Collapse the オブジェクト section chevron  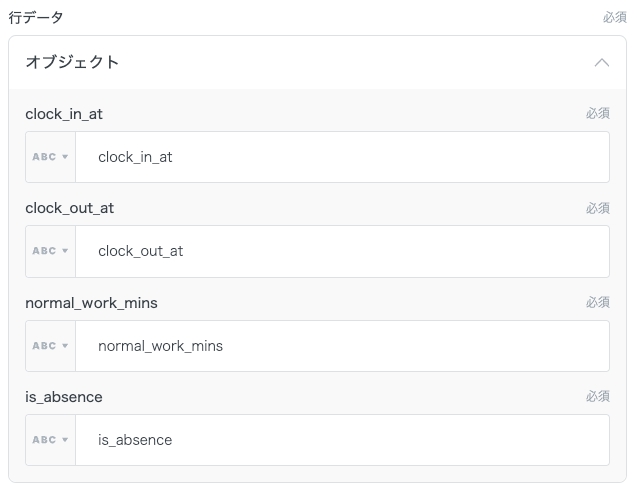[x=601, y=62]
